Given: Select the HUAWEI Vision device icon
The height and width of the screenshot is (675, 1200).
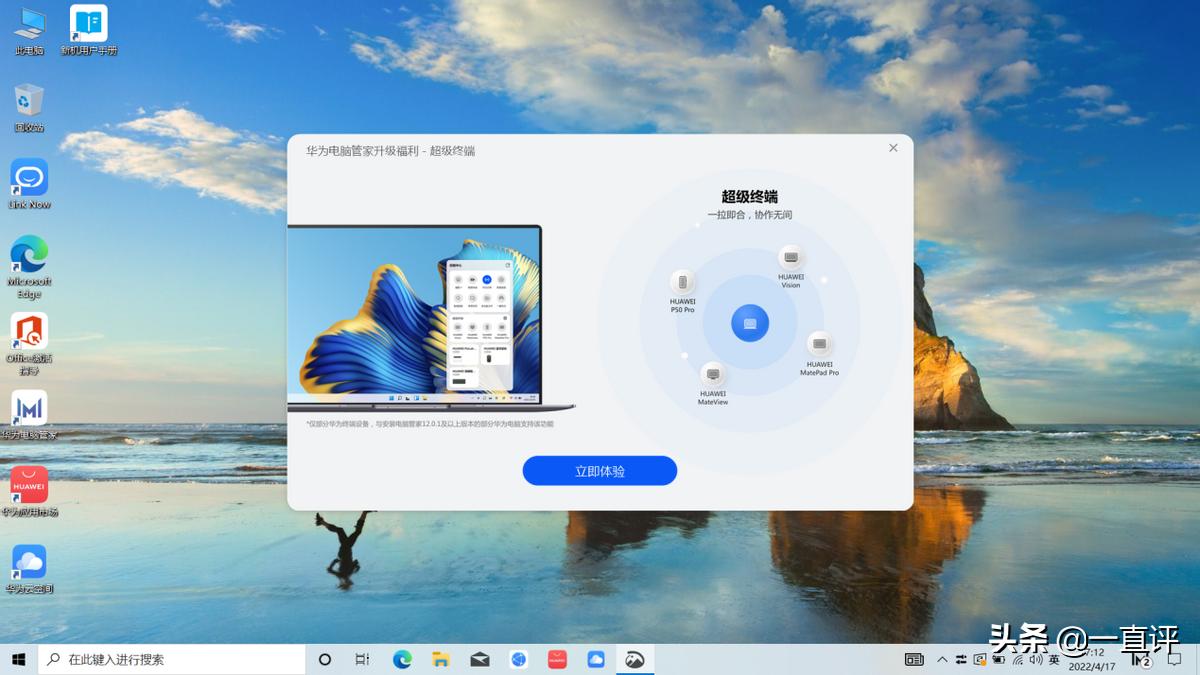Looking at the screenshot, I should pos(791,258).
